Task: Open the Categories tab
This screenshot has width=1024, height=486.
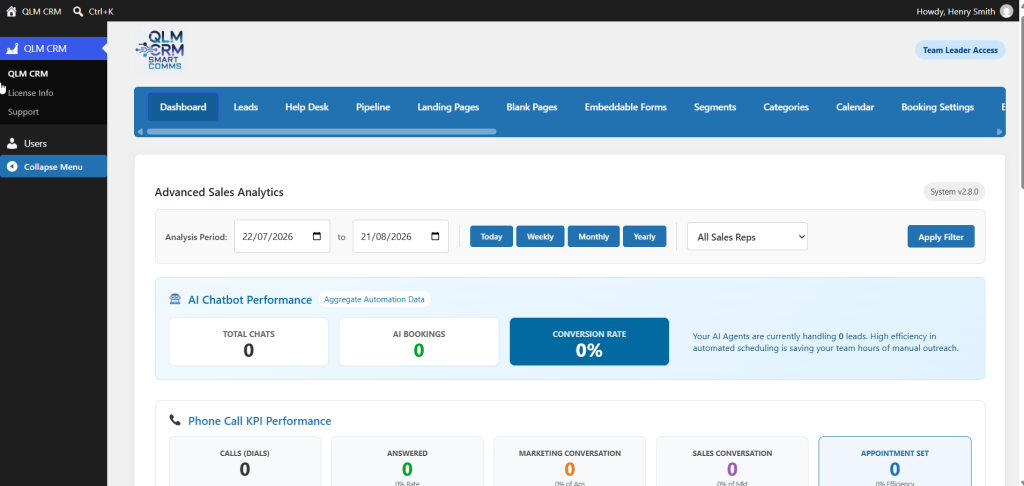Action: (x=786, y=107)
